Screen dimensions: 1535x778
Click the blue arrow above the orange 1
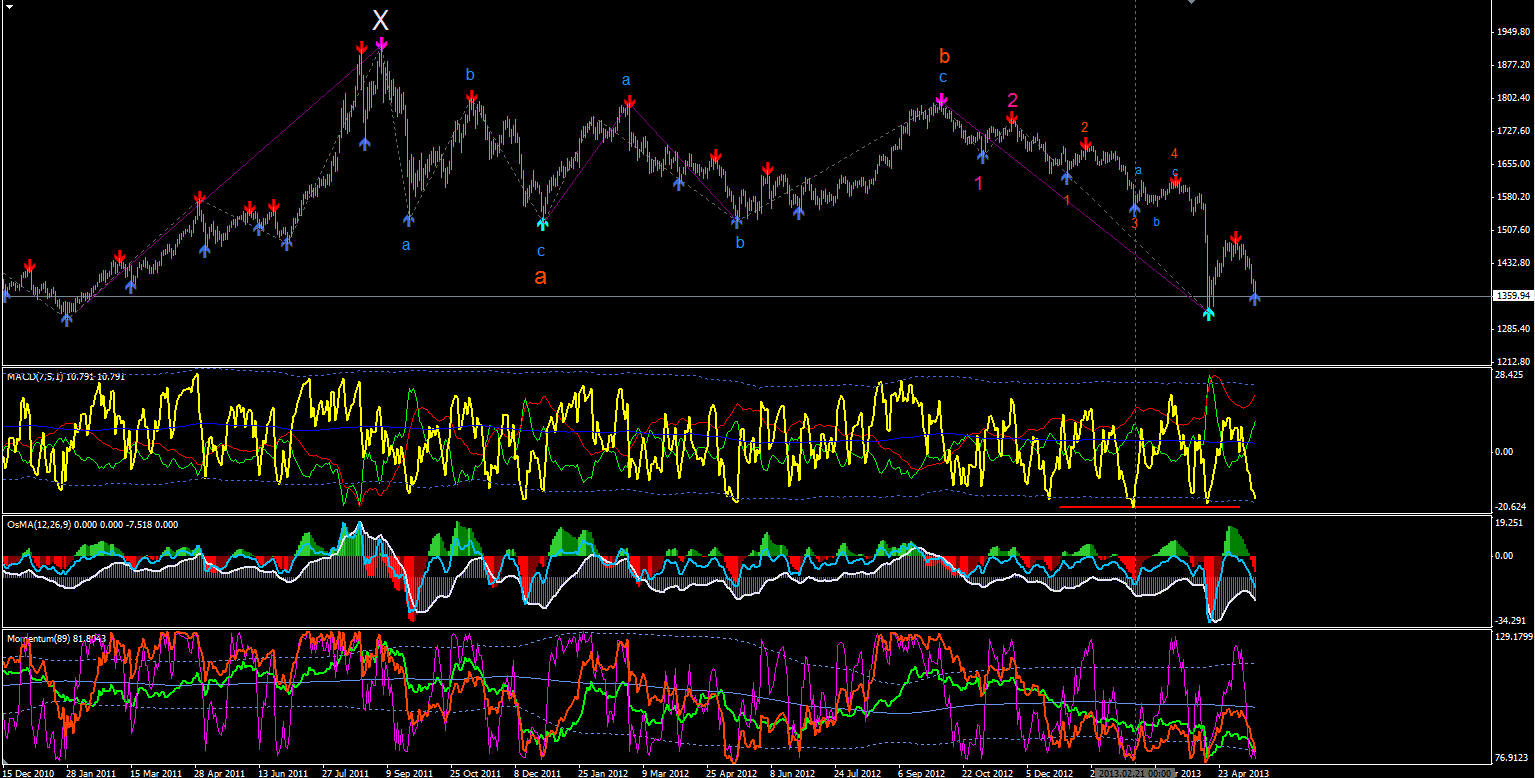coord(1067,177)
